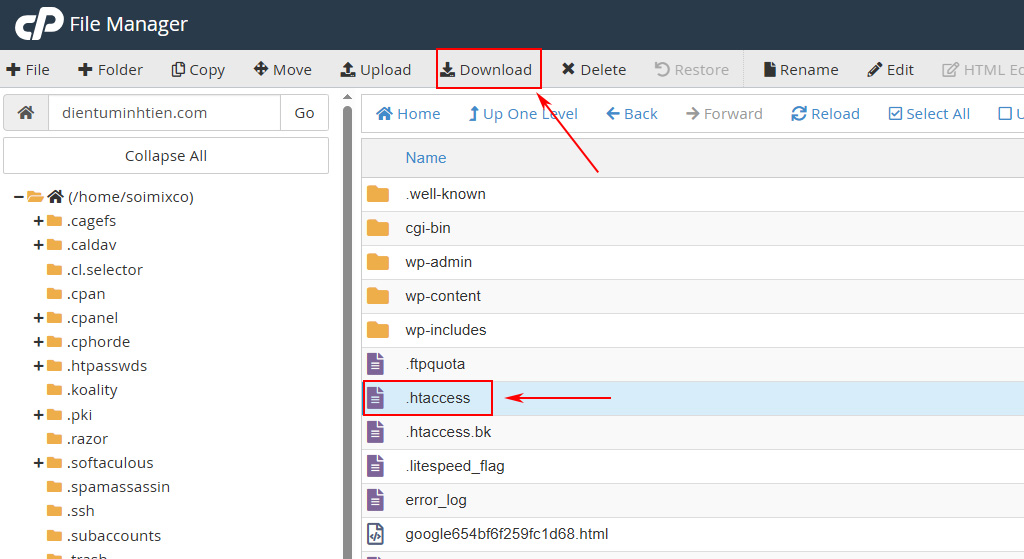Collapse the /home/soimixco root tree node
Image resolution: width=1024 pixels, height=559 pixels.
(18, 197)
